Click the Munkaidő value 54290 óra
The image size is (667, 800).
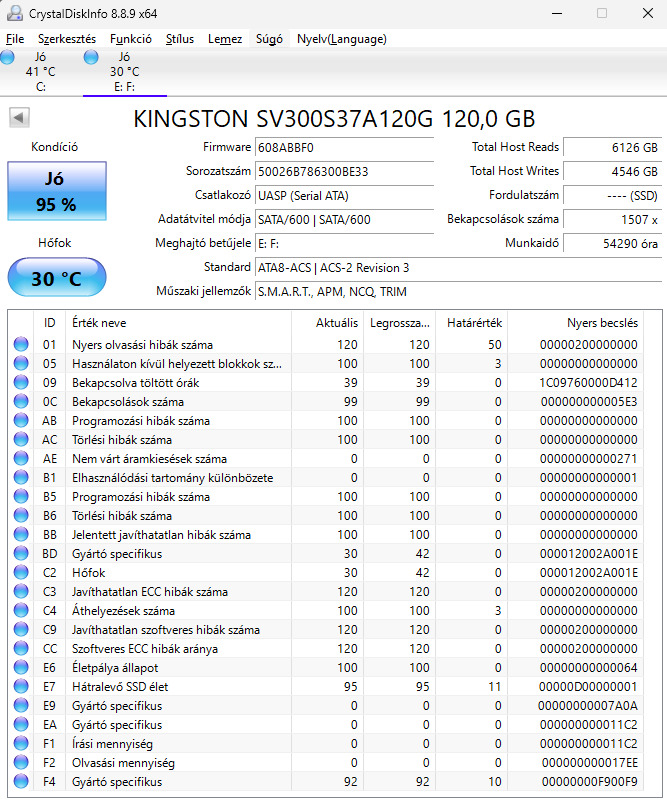point(612,243)
